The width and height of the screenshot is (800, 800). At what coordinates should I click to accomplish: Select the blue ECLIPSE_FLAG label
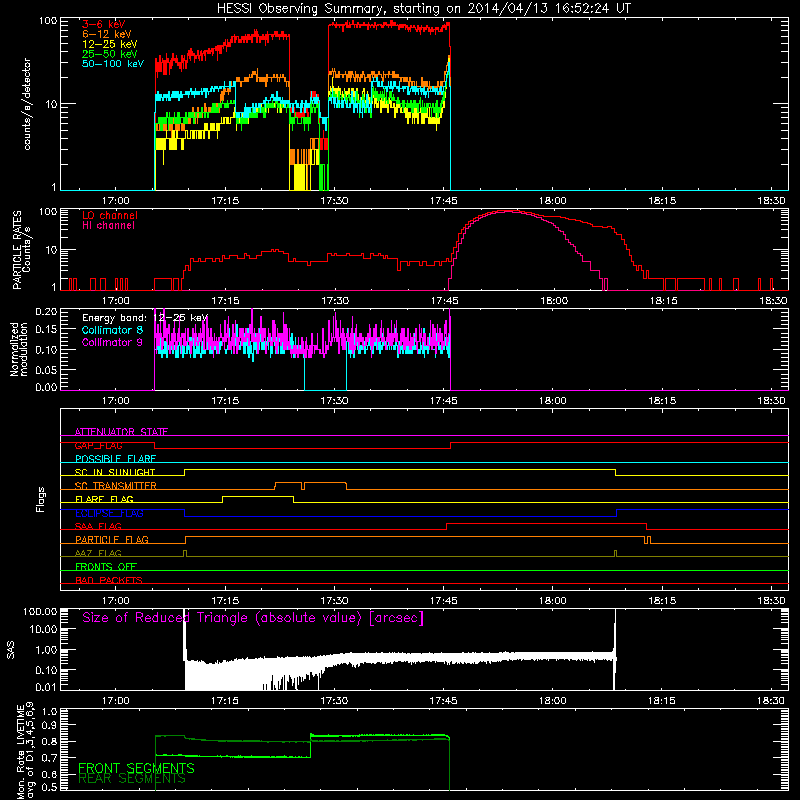[x=109, y=513]
